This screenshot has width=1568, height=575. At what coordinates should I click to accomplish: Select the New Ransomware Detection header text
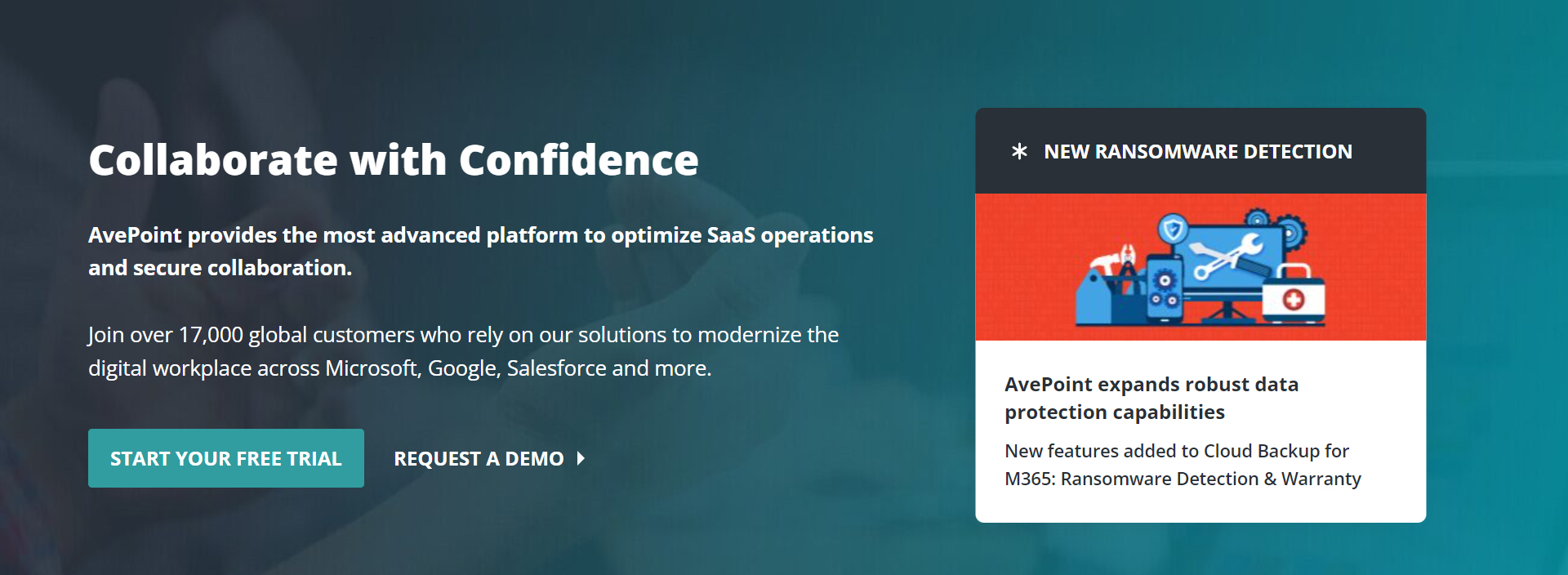pos(1197,152)
